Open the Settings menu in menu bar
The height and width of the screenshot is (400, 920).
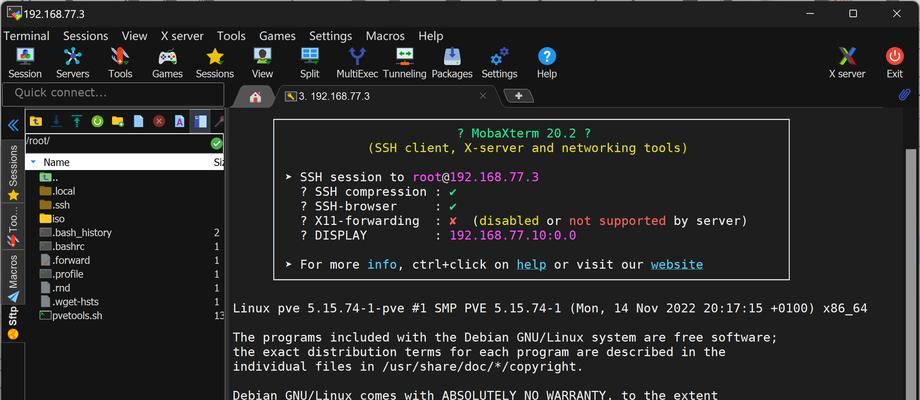point(330,36)
